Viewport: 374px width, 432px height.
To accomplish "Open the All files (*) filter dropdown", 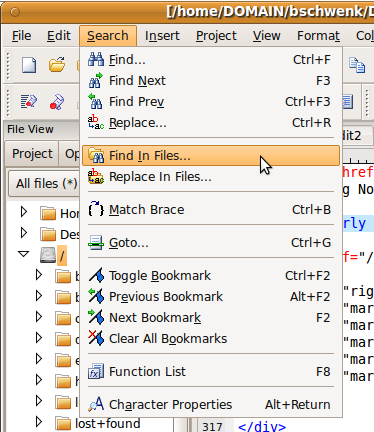I will pos(45,183).
